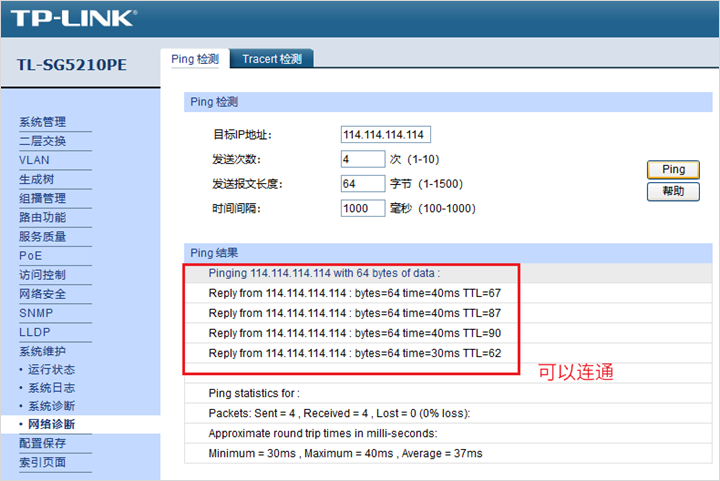Click the 目标IP地址 label
Viewport: 720px width, 481px height.
(242, 135)
